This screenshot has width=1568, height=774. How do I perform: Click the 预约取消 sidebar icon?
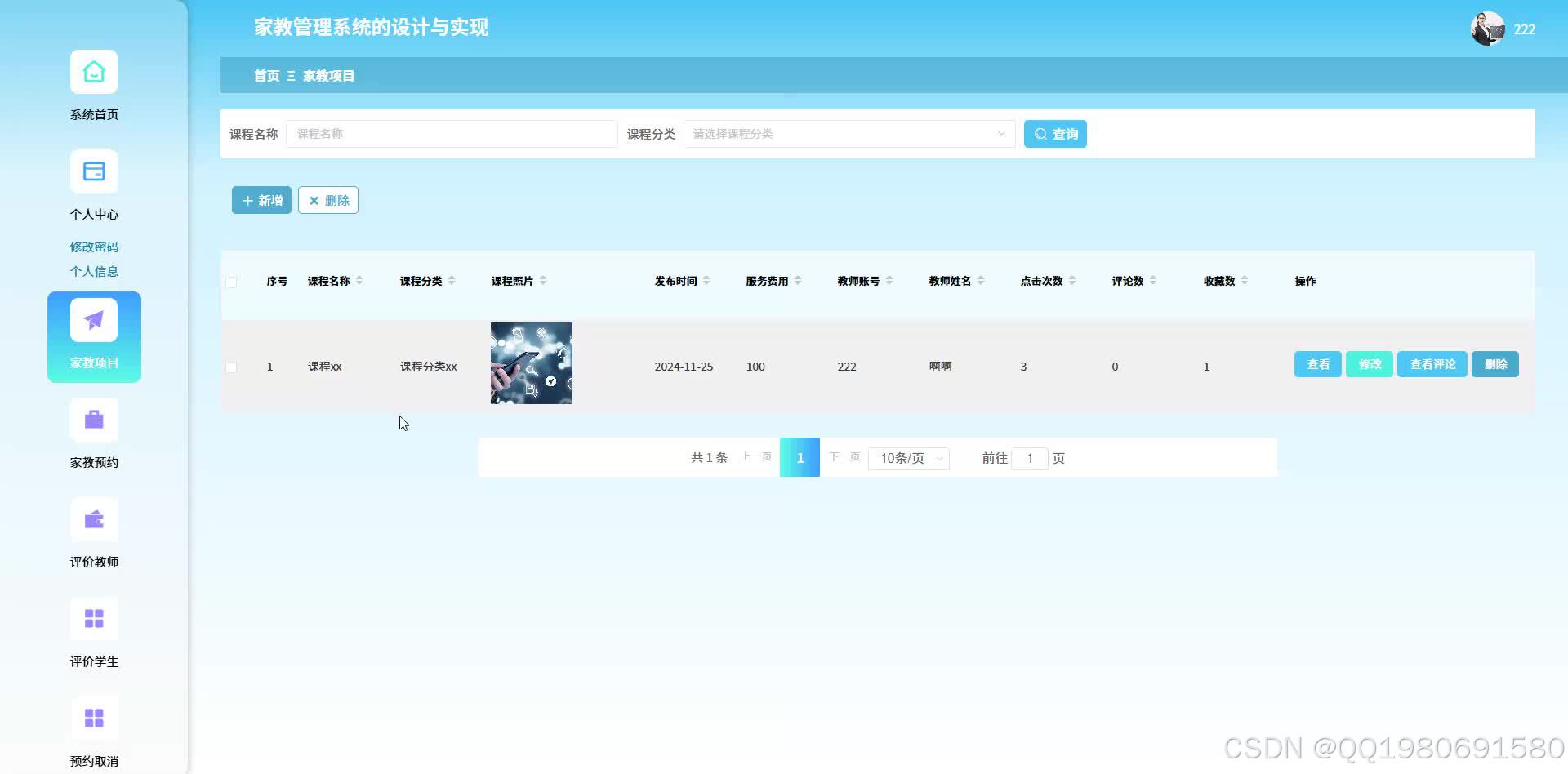pos(93,718)
